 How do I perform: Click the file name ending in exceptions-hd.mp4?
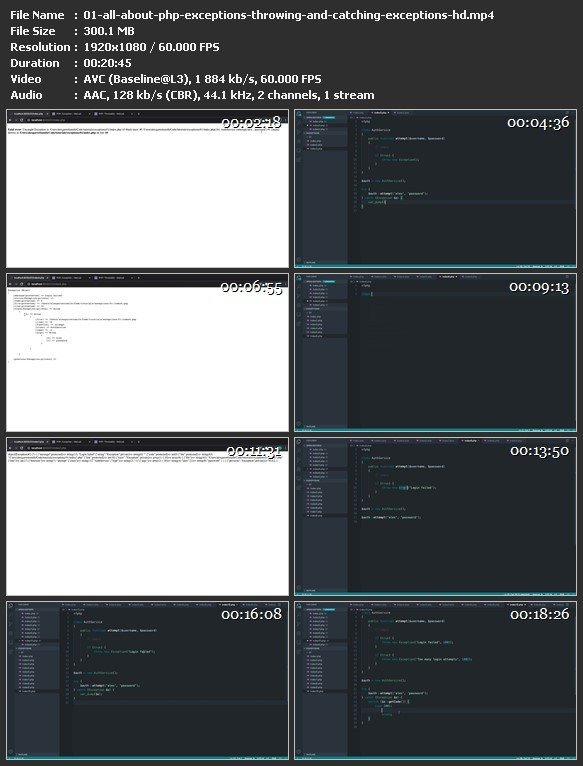[289, 15]
